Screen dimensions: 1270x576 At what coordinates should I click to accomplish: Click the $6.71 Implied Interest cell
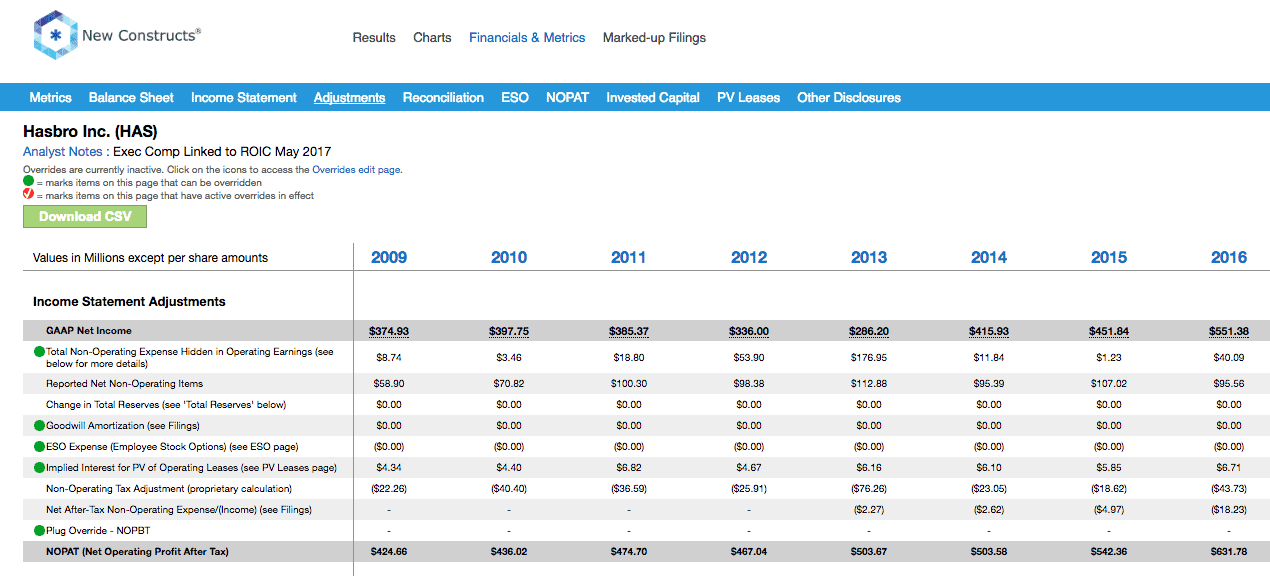coord(1229,468)
